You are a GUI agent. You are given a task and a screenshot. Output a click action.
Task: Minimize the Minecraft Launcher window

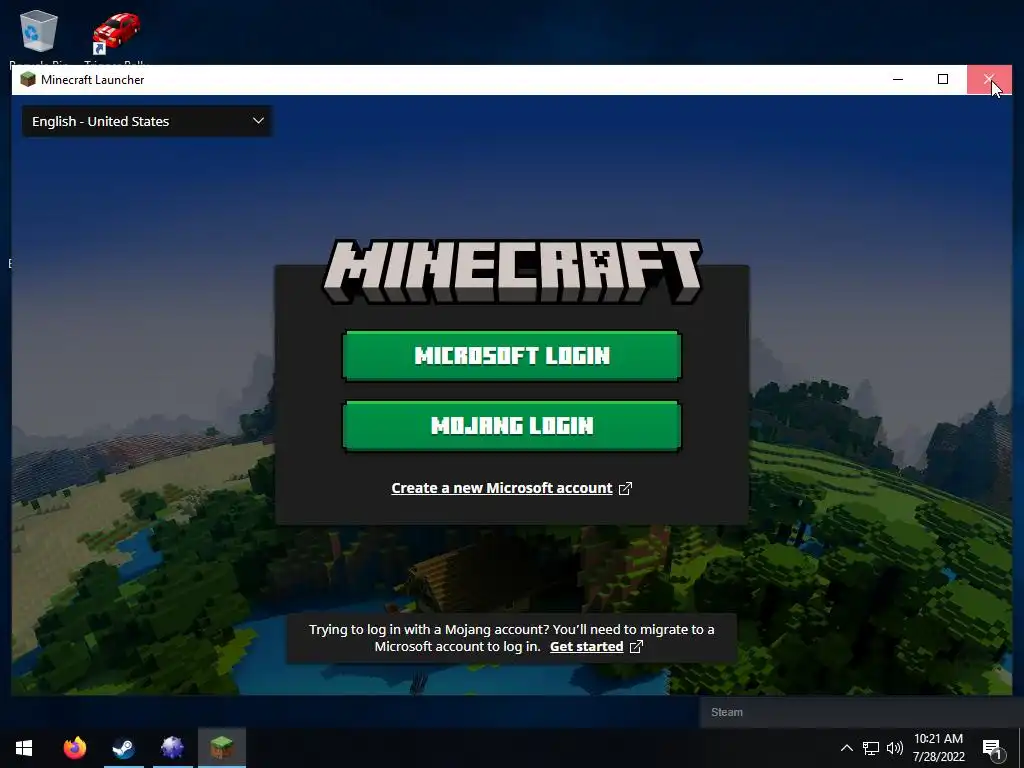898,79
